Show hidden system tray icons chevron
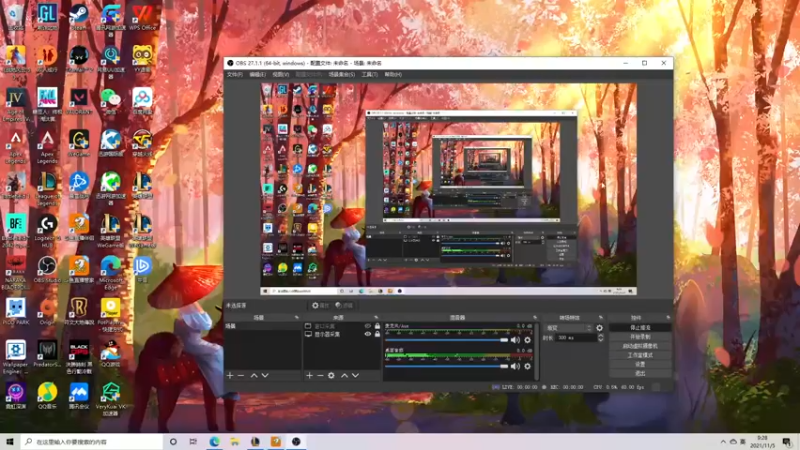This screenshot has height=450, width=800. pyautogui.click(x=723, y=441)
